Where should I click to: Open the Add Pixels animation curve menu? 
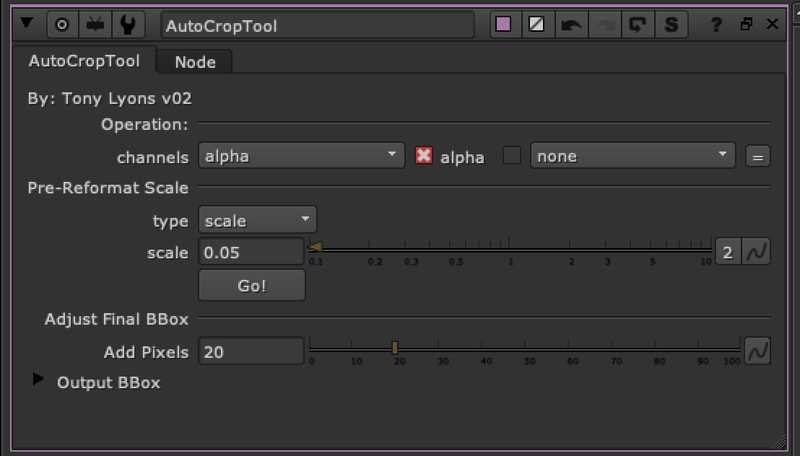coord(757,351)
